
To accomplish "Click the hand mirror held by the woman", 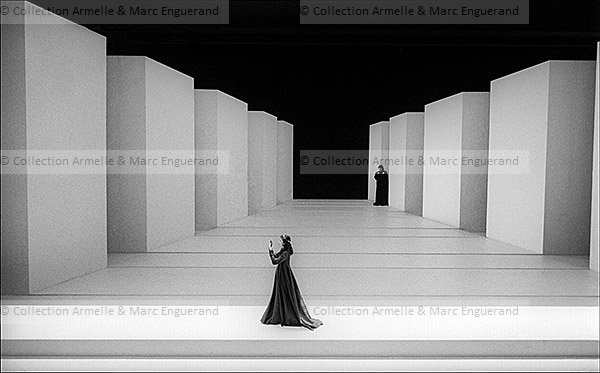I will (271, 244).
